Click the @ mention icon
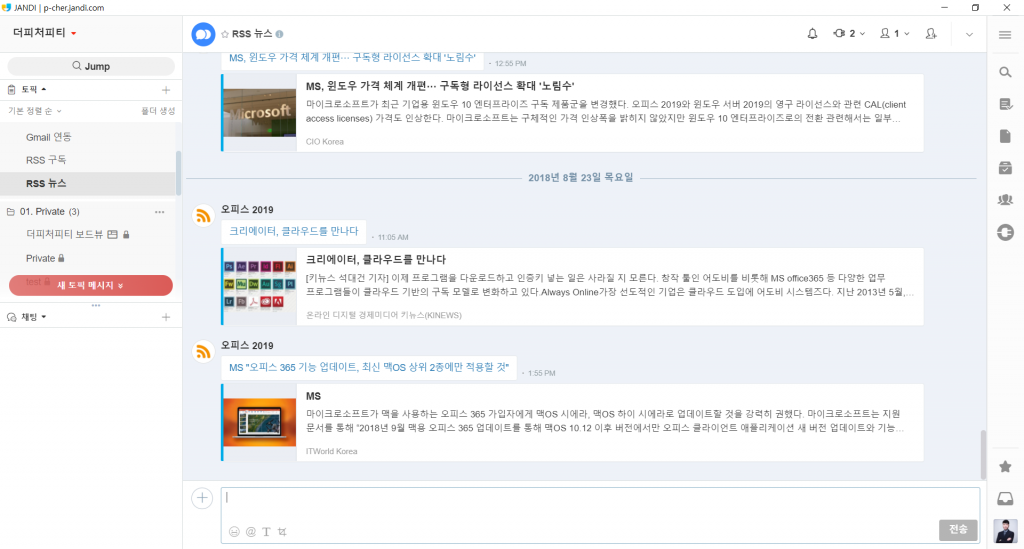Image resolution: width=1024 pixels, height=549 pixels. 250,532
